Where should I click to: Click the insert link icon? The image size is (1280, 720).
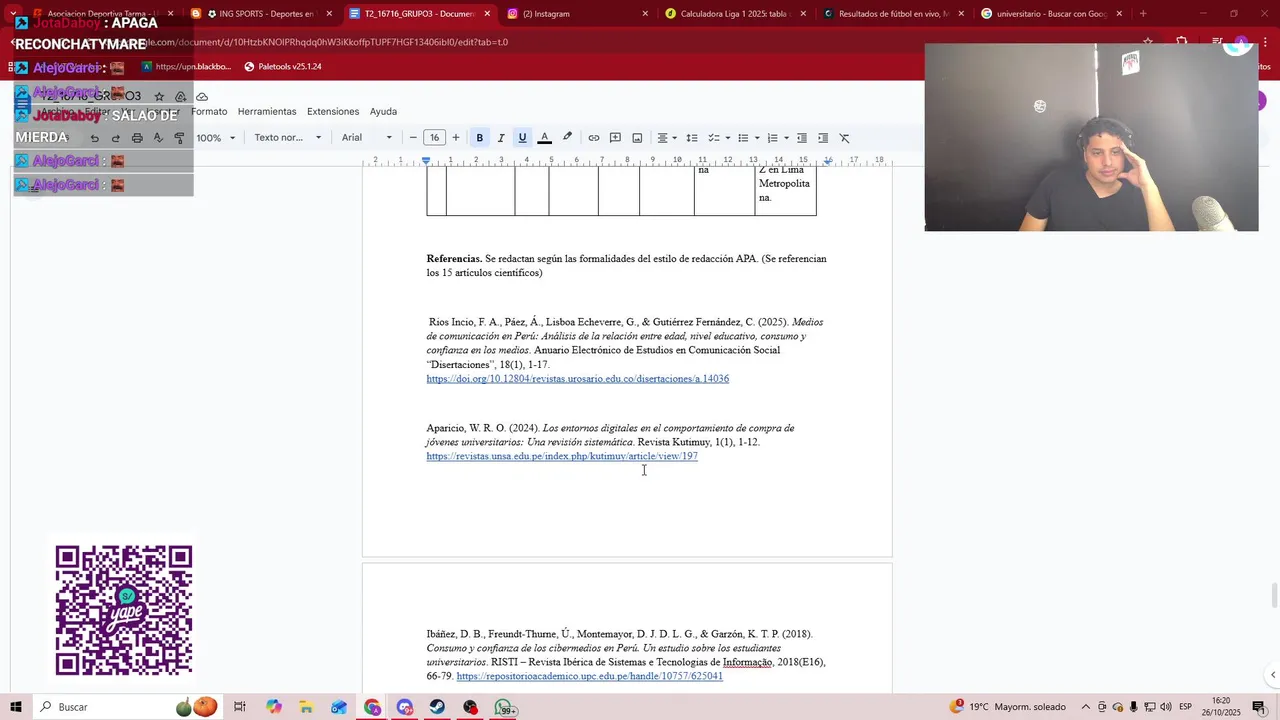(594, 138)
